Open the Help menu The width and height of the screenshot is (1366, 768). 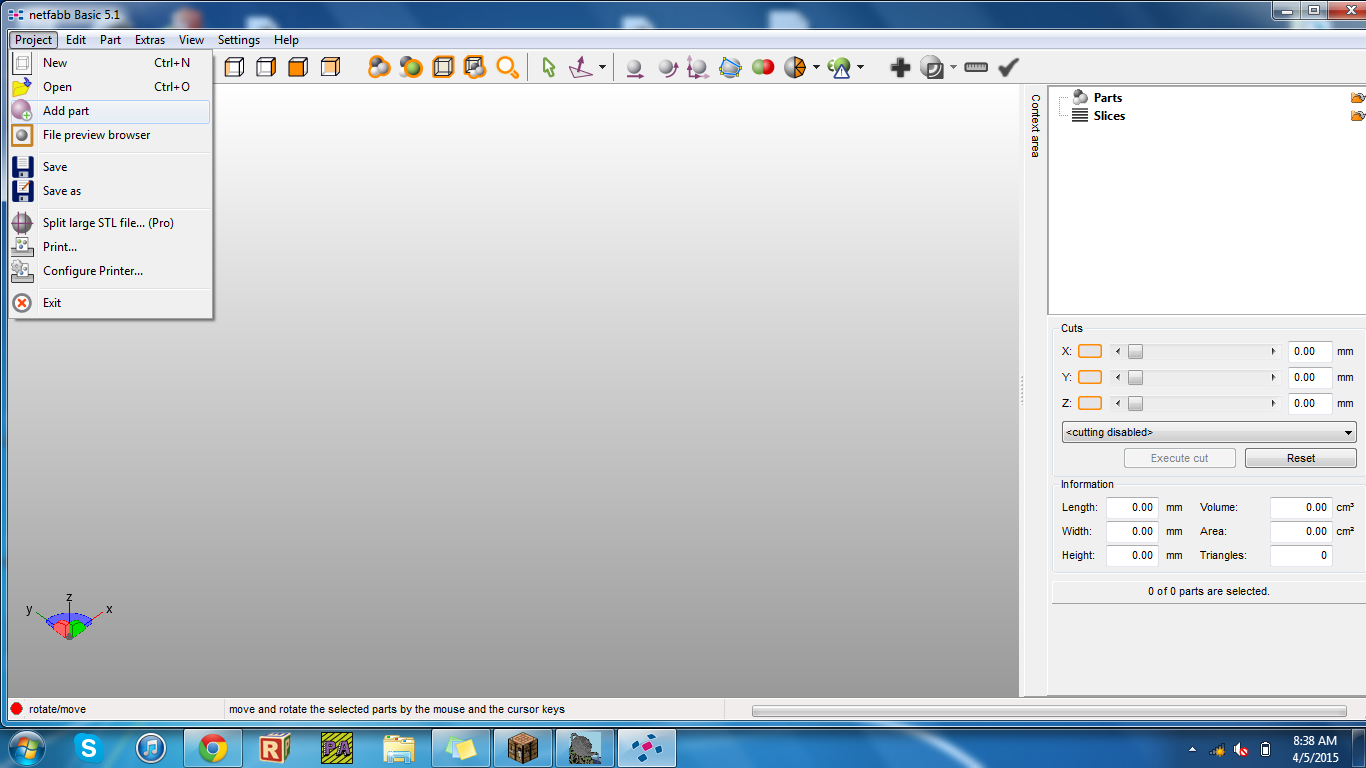pyautogui.click(x=286, y=40)
